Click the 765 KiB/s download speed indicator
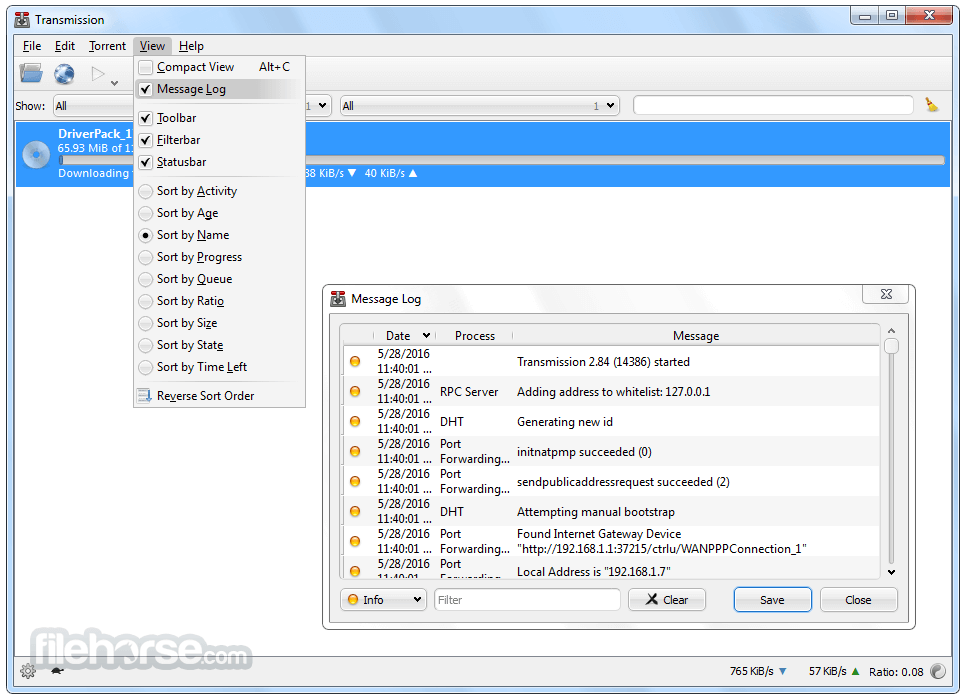The height and width of the screenshot is (700, 966). (758, 671)
